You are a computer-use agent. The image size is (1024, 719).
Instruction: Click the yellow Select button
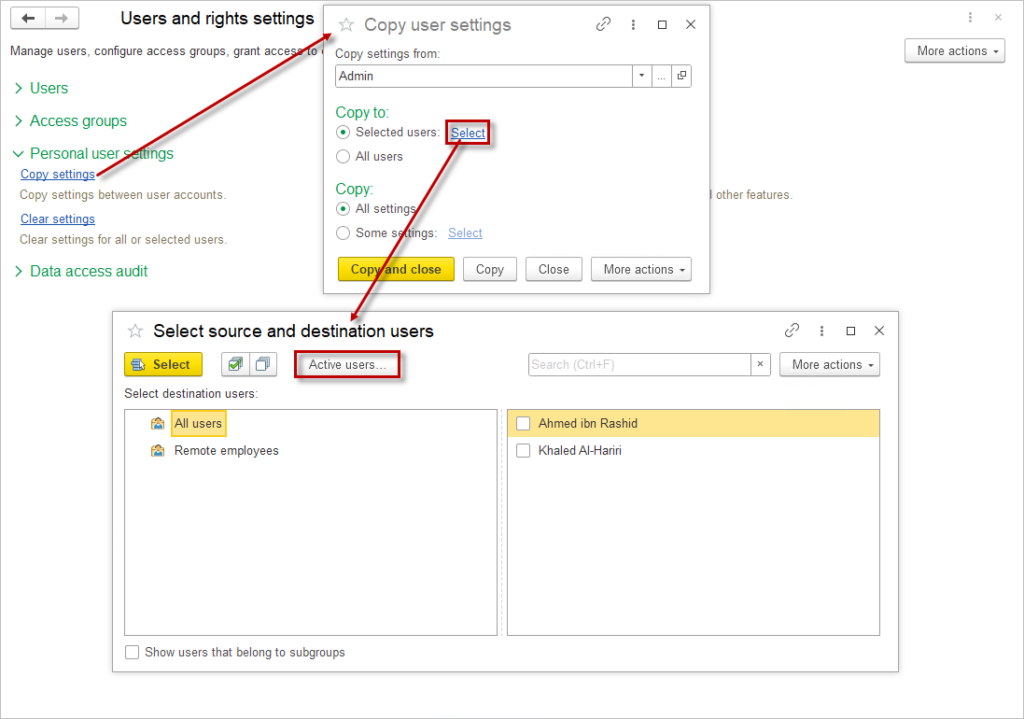[163, 364]
